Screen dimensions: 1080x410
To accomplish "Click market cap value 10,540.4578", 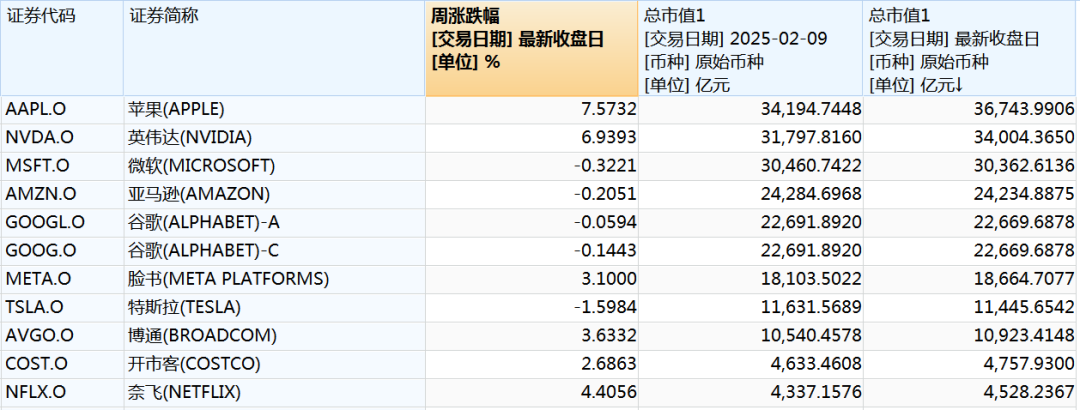I will [811, 336].
